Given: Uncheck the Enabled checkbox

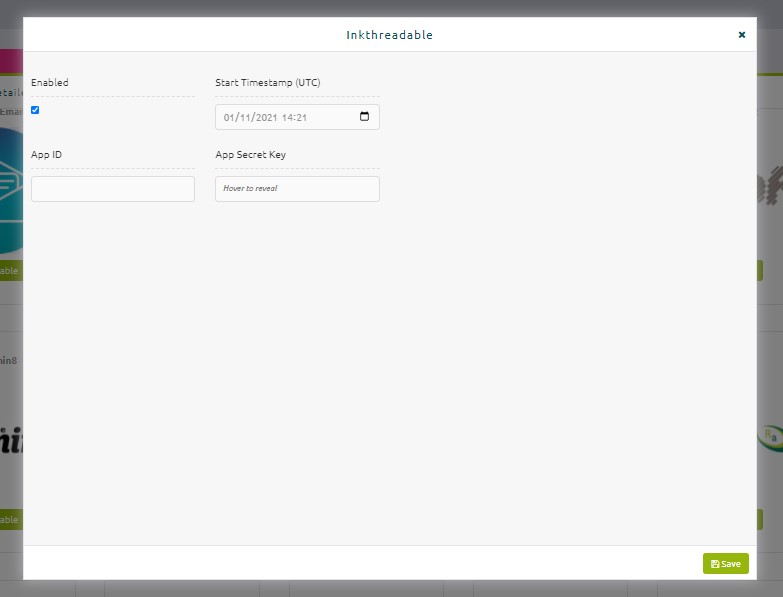Looking at the screenshot, I should (x=35, y=110).
